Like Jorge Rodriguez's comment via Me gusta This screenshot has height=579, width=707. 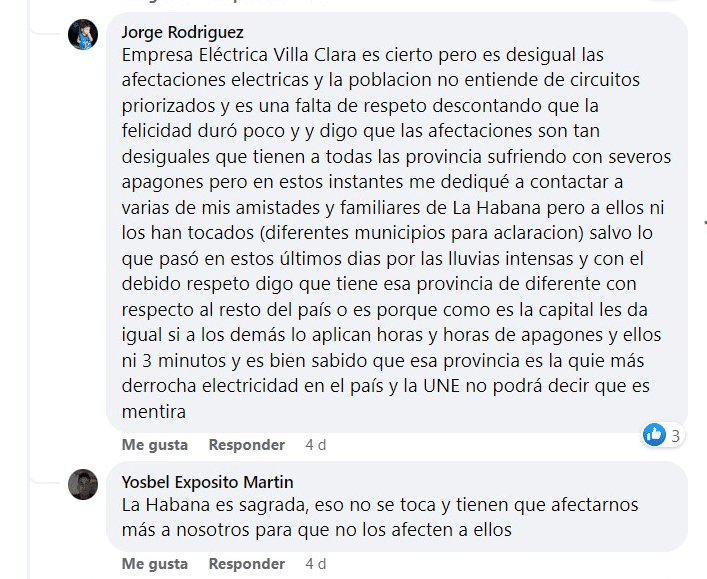click(155, 445)
